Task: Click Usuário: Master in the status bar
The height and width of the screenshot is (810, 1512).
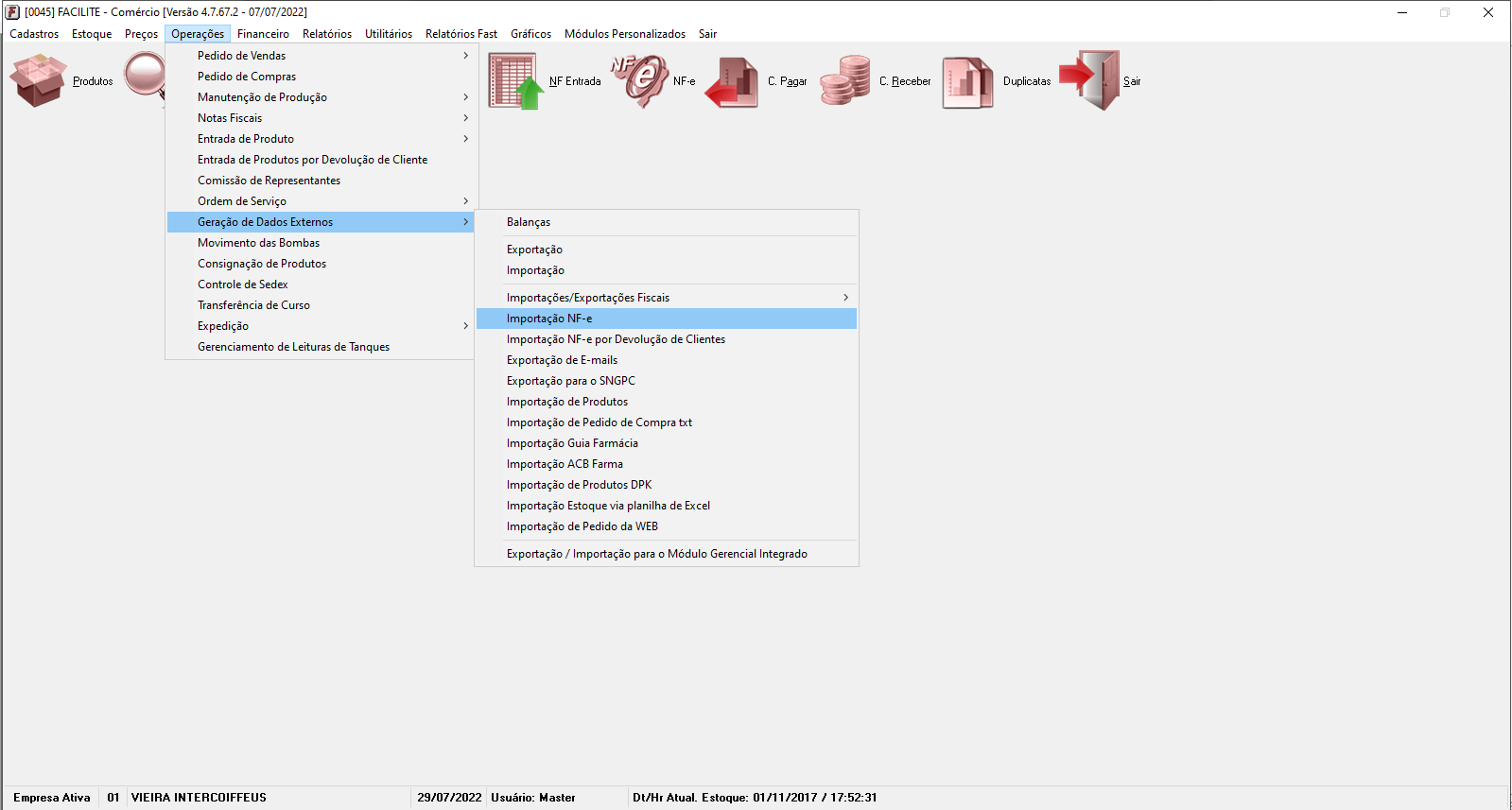Action: point(533,798)
